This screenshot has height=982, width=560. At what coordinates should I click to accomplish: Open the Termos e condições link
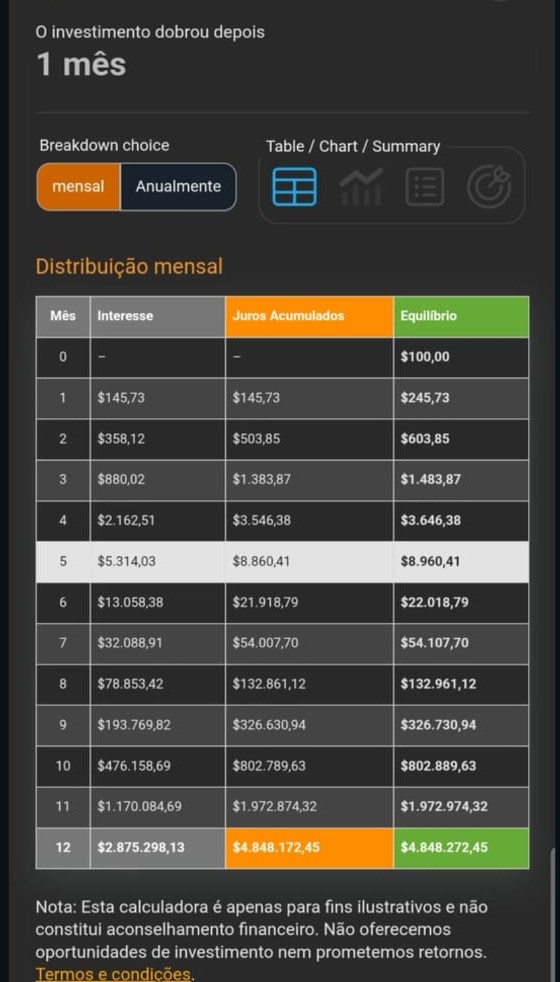click(113, 974)
